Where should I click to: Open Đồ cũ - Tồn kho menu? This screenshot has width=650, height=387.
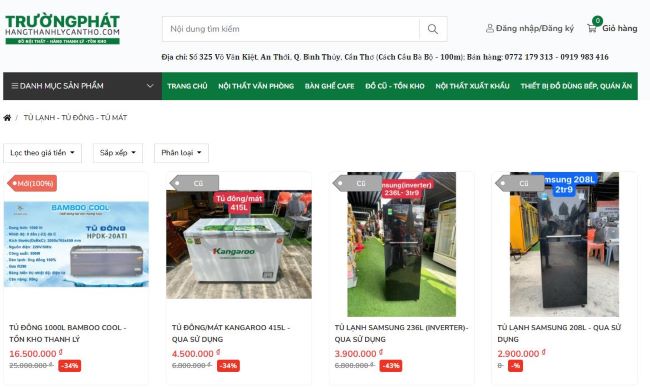[x=395, y=86]
